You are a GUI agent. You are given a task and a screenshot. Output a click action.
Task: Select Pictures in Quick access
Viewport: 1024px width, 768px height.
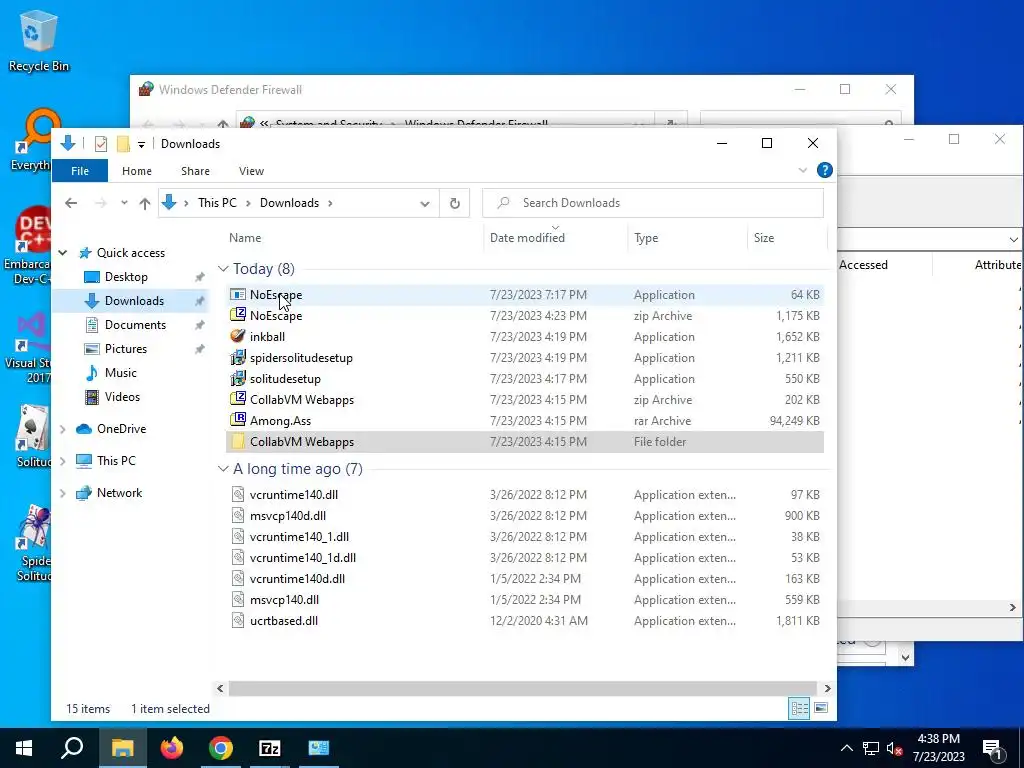(125, 349)
